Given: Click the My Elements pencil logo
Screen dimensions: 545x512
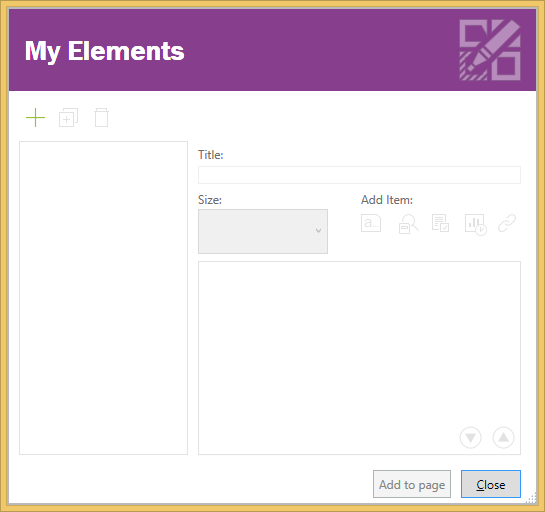Looking at the screenshot, I should 490,50.
